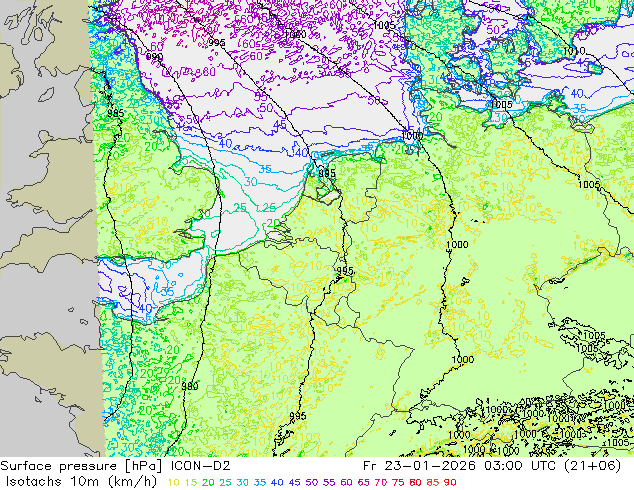Select legend value 85 in the Isotachs legend

[x=433, y=482]
